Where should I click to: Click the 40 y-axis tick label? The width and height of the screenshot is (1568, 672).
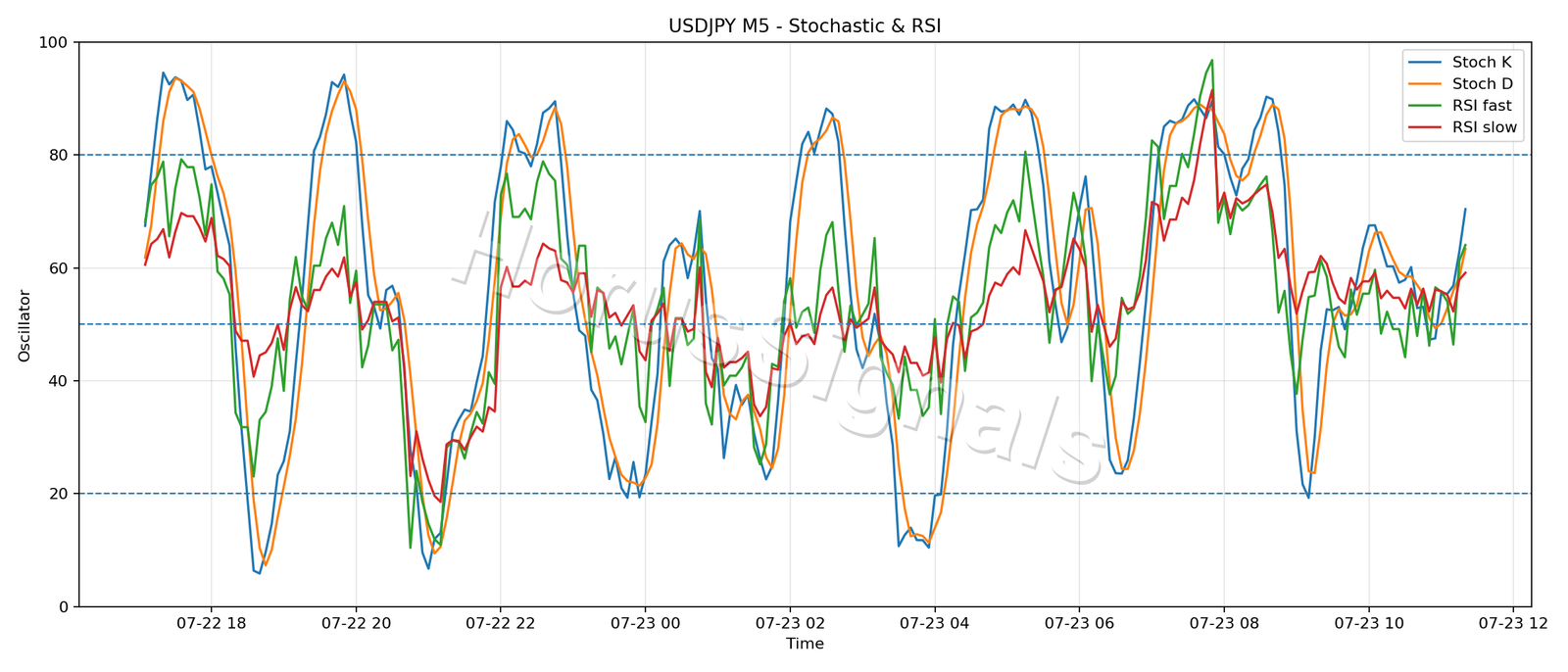pyautogui.click(x=59, y=381)
